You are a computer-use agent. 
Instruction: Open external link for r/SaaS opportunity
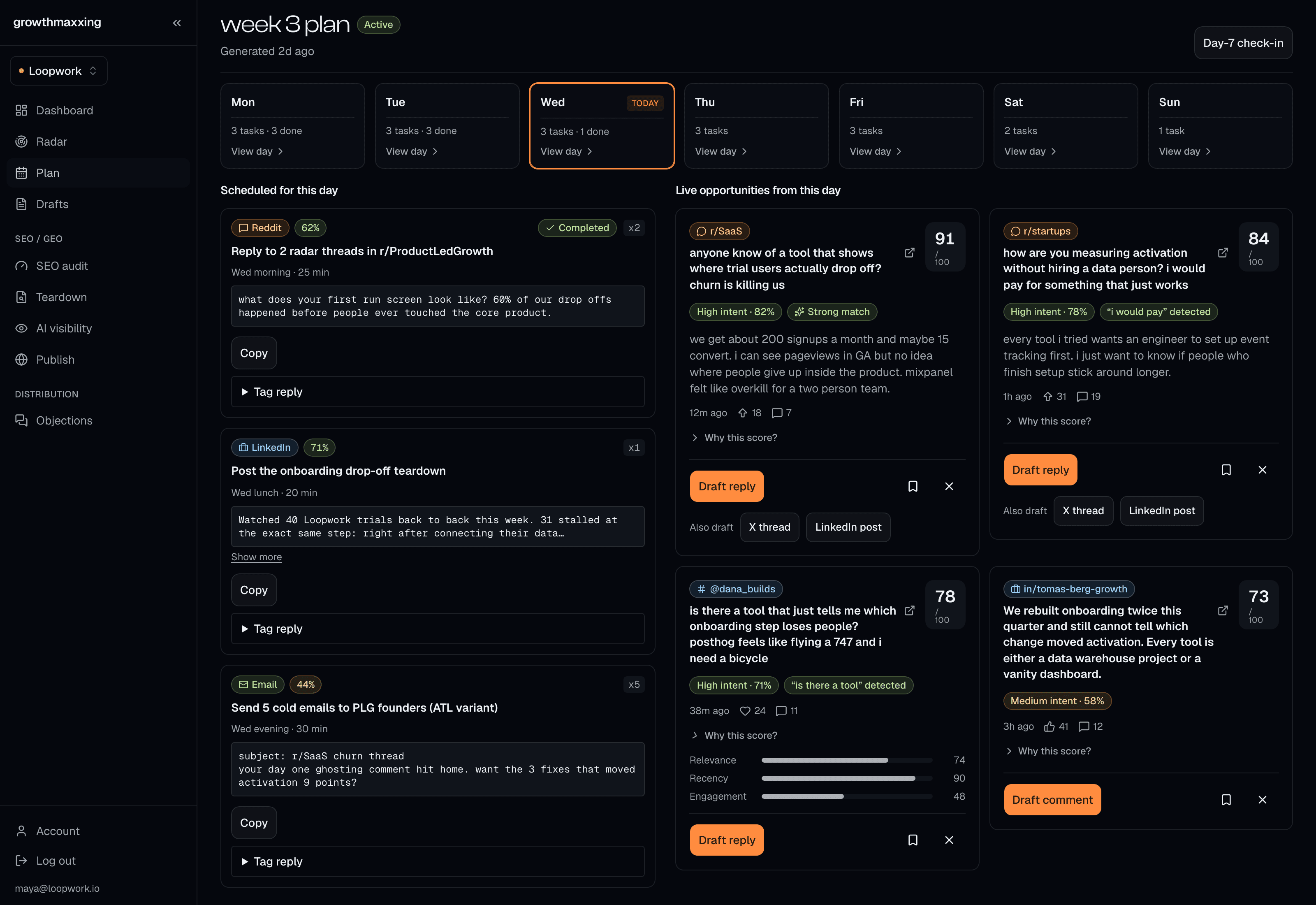(x=910, y=252)
